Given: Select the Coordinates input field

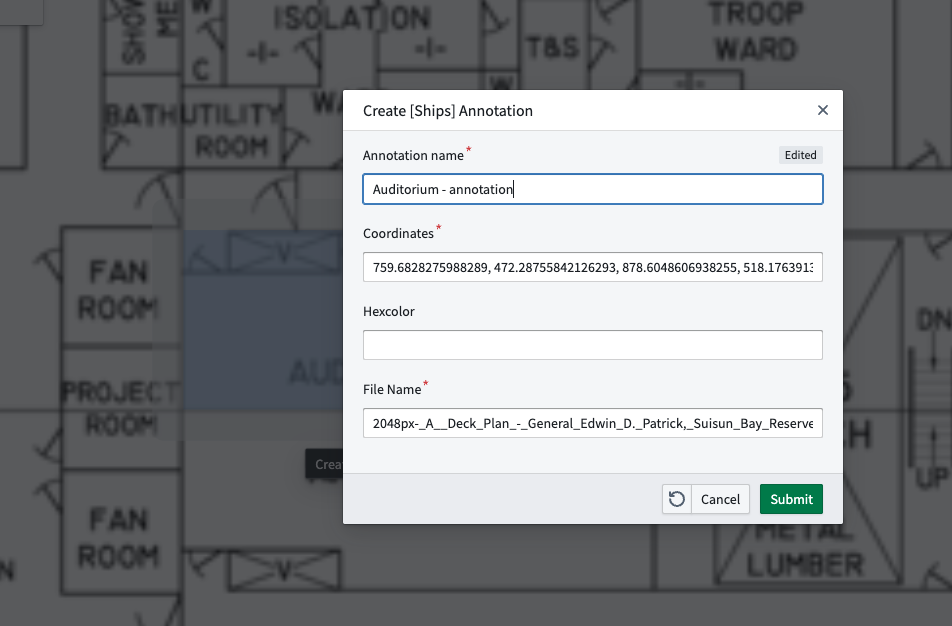Looking at the screenshot, I should click(x=593, y=267).
